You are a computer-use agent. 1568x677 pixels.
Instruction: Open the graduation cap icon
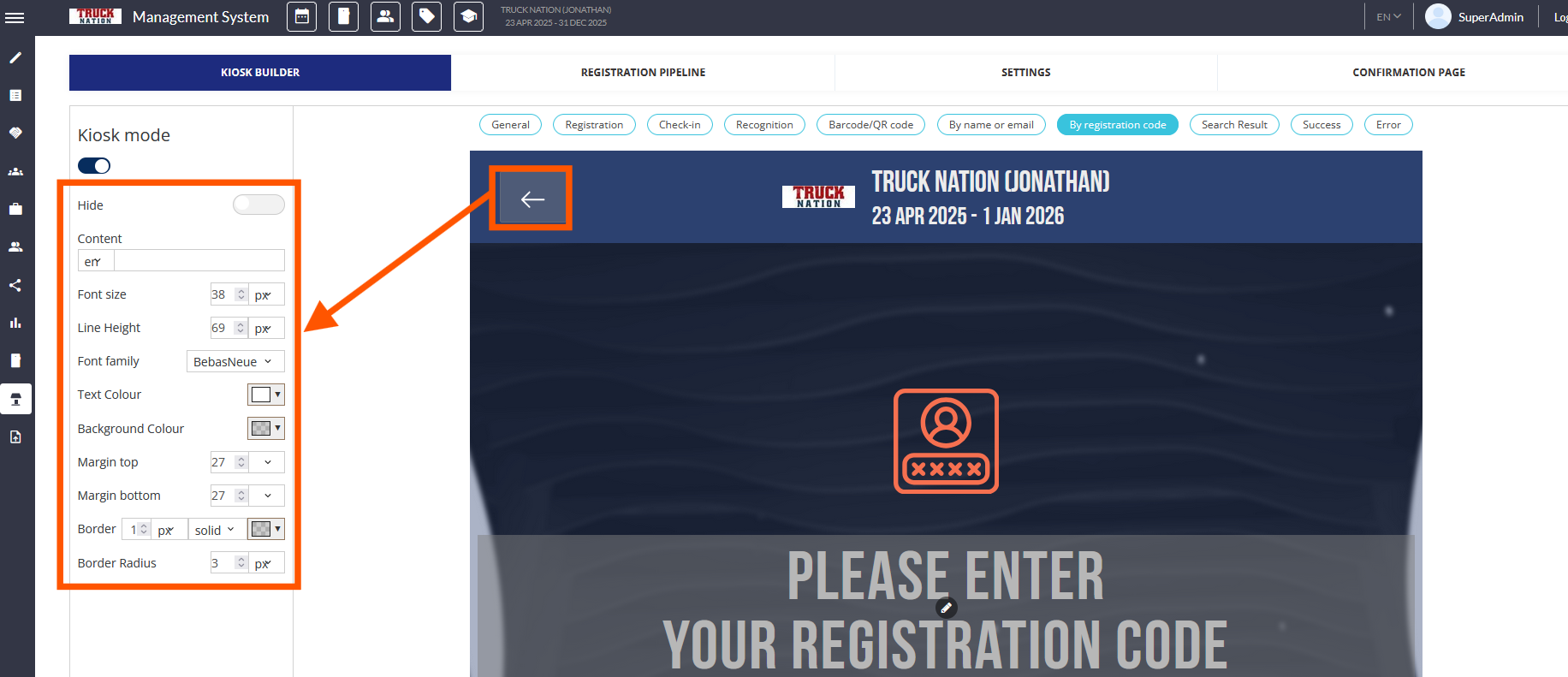coord(468,16)
